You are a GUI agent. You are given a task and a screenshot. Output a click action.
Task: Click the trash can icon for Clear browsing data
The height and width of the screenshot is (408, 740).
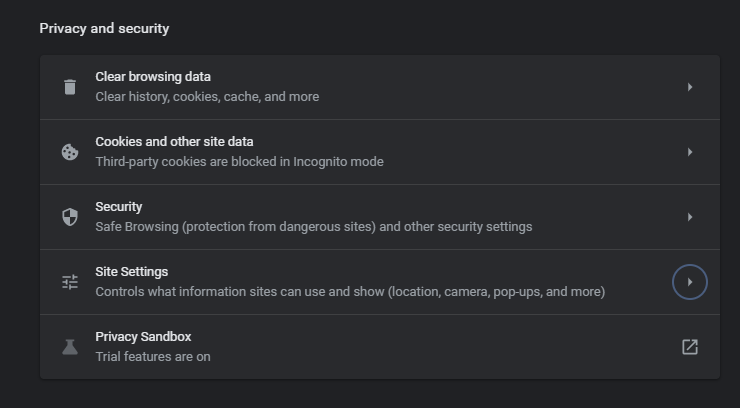pyautogui.click(x=69, y=87)
